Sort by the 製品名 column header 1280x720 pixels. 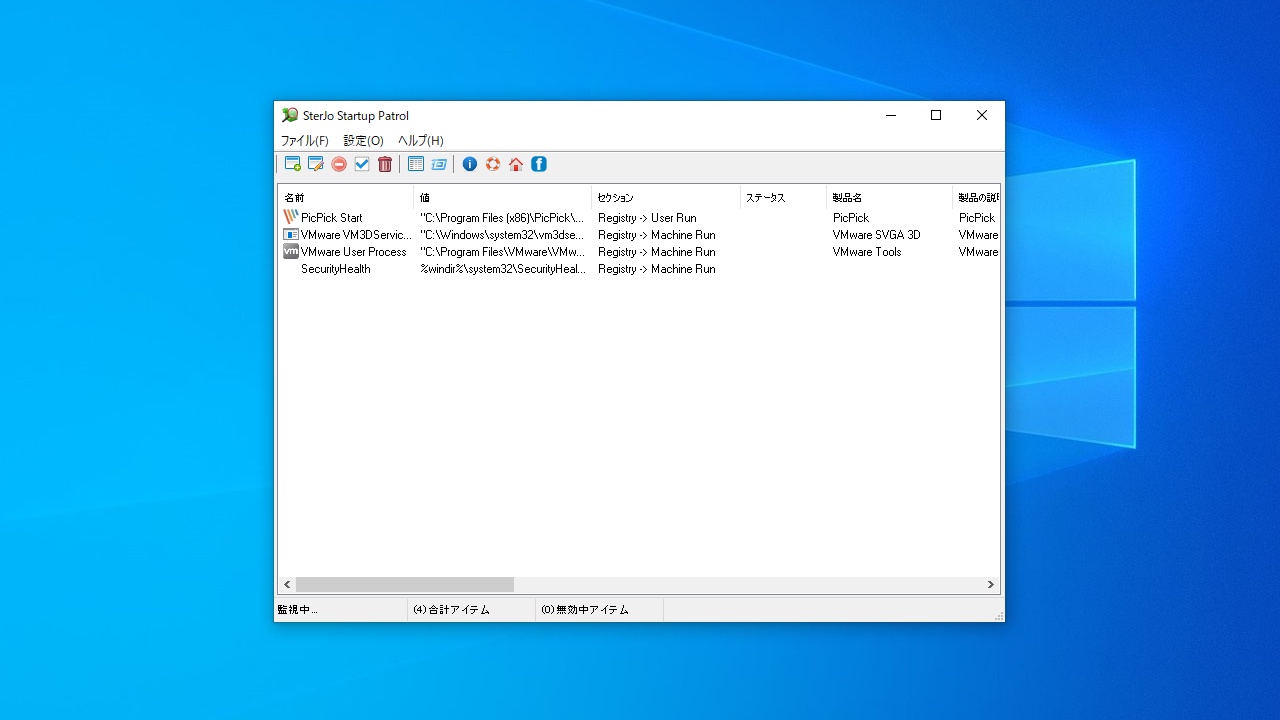click(x=890, y=198)
